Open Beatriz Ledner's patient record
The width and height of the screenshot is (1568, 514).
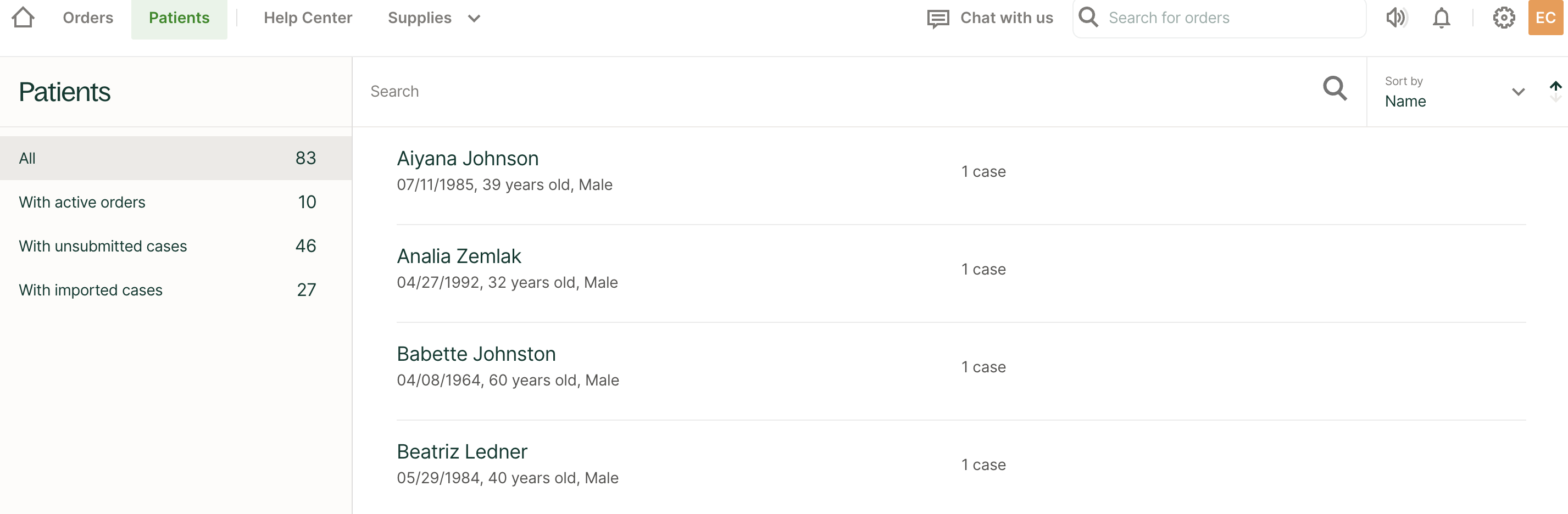click(x=461, y=451)
